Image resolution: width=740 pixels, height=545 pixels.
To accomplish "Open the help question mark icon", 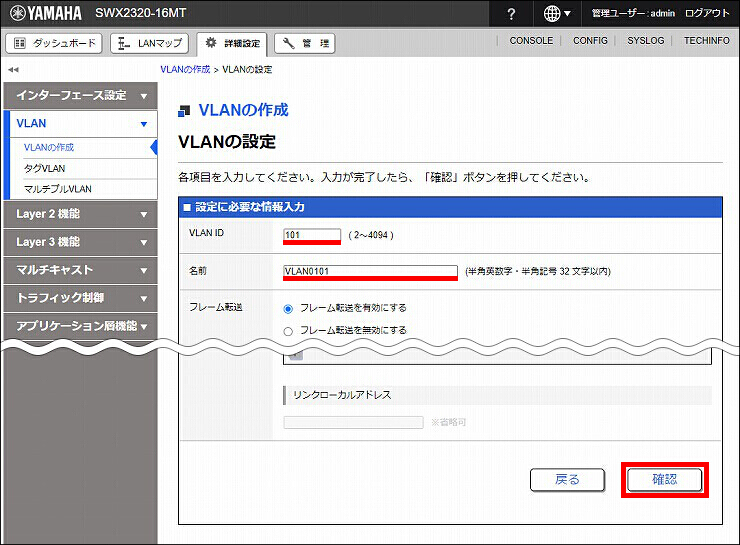I will 511,14.
